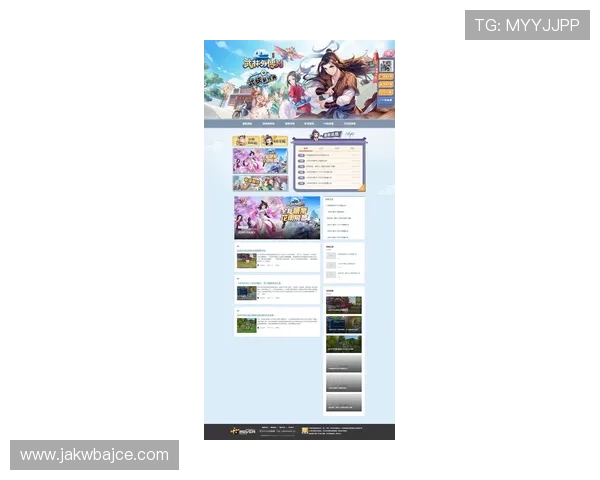The width and height of the screenshot is (600, 480).
Task: Click the right yellow character button below navigation
Action: pos(274,142)
